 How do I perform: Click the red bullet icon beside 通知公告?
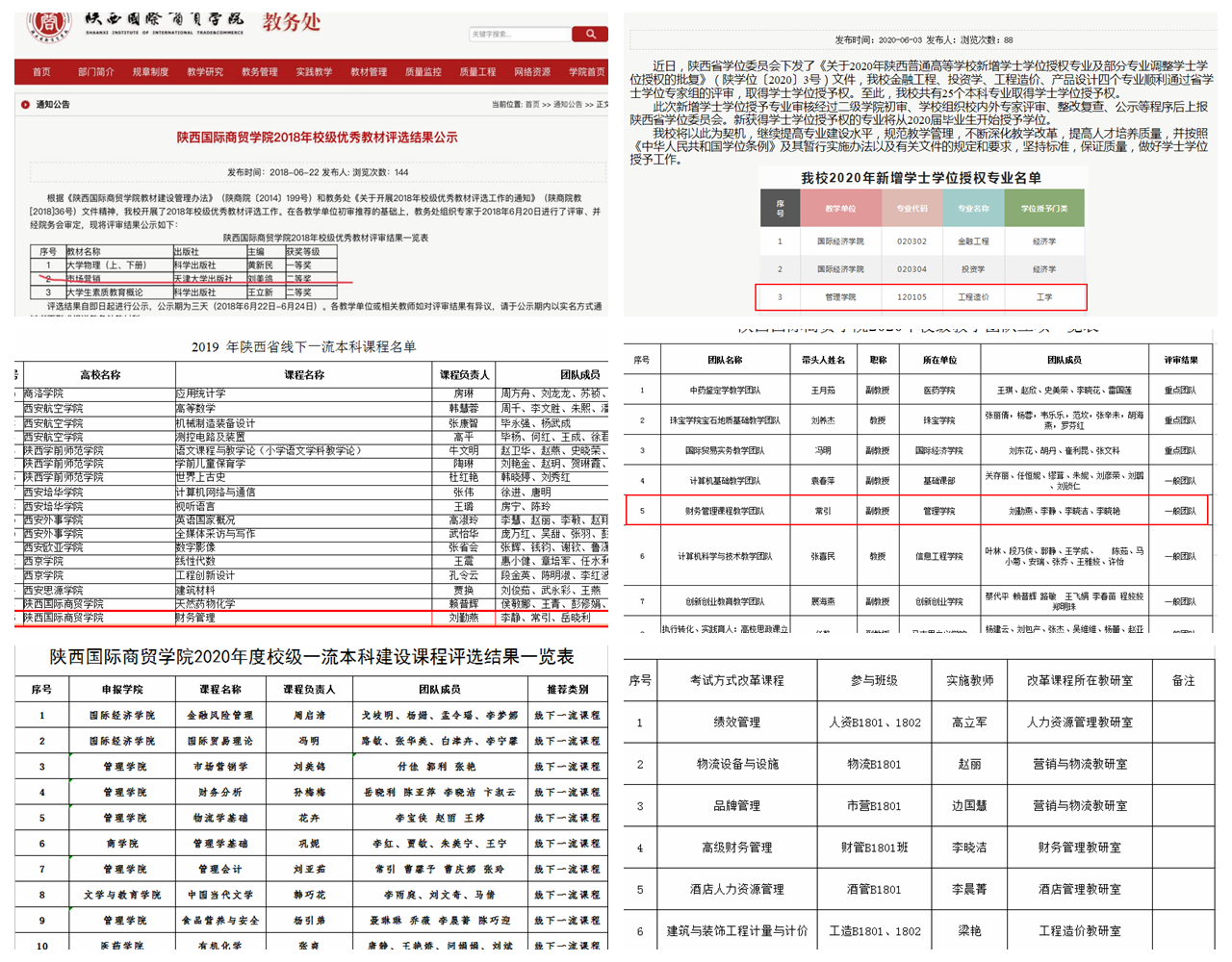click(x=25, y=104)
